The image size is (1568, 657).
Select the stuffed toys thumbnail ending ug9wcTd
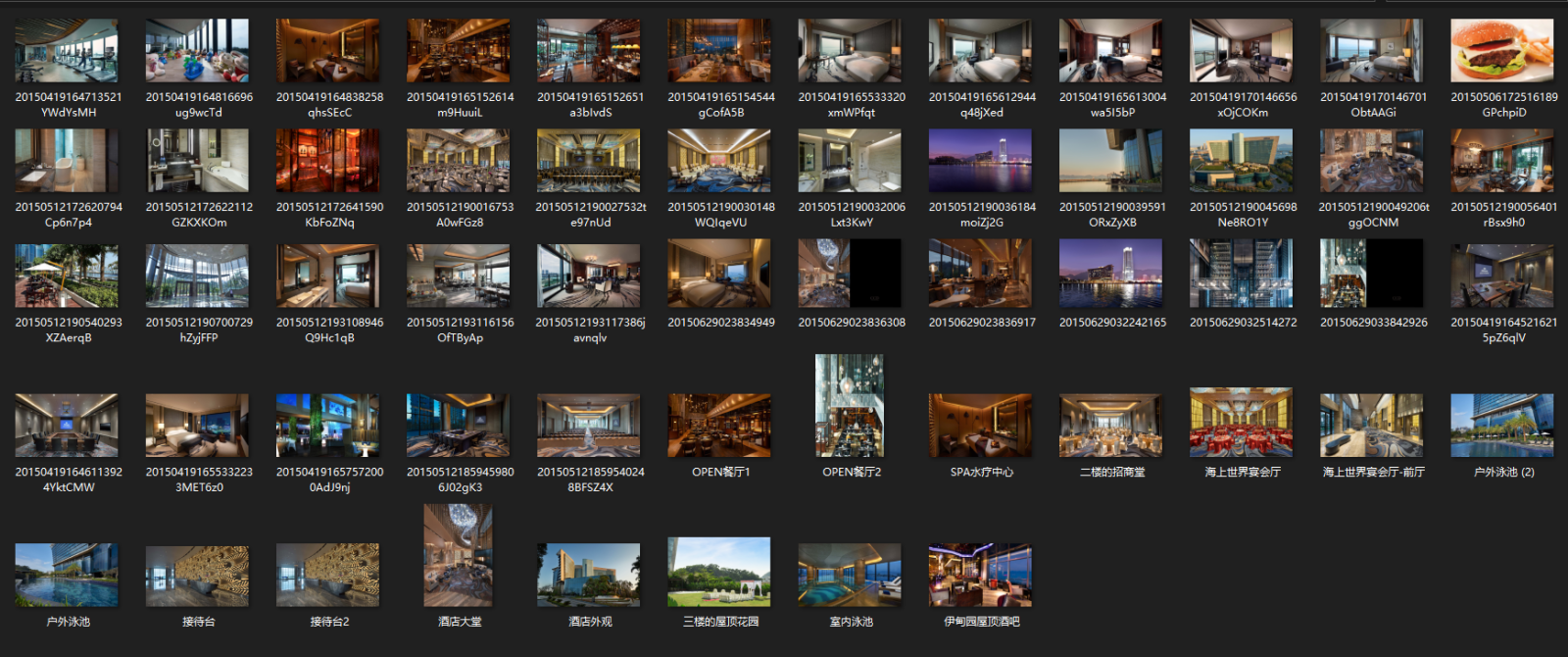click(x=197, y=51)
